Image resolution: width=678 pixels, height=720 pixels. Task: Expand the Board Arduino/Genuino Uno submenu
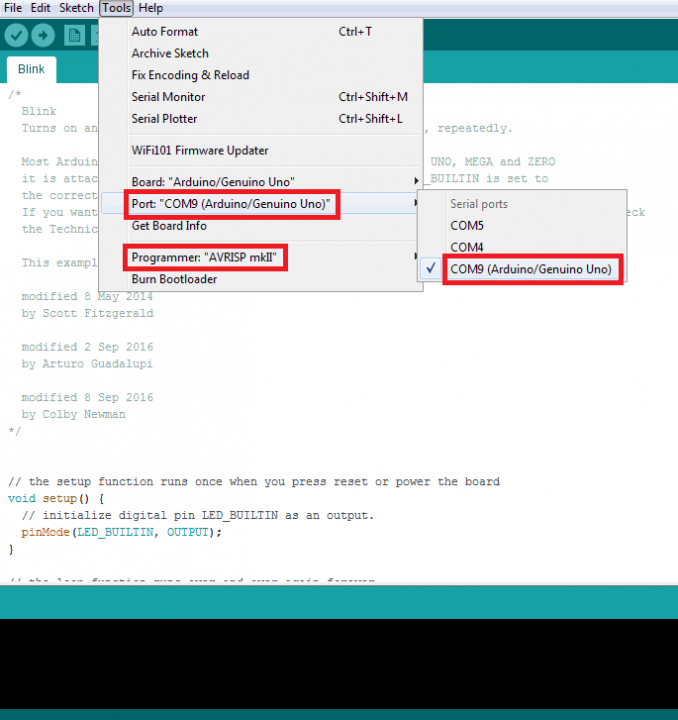pos(261,182)
